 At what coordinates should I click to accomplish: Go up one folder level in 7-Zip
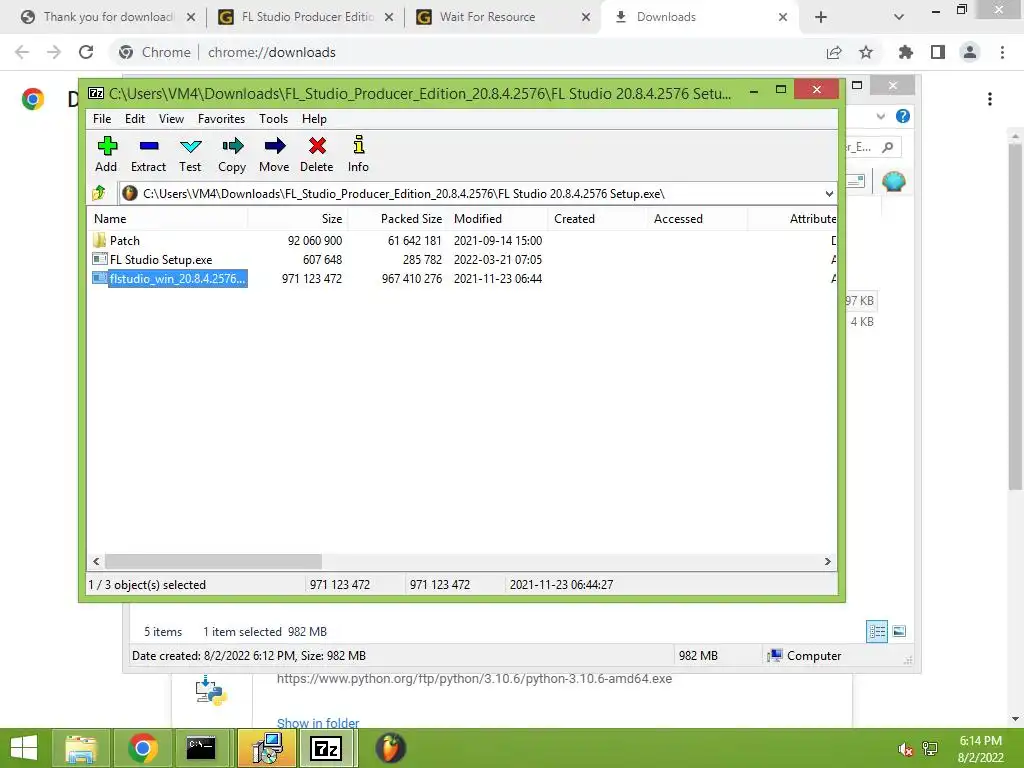(x=99, y=193)
